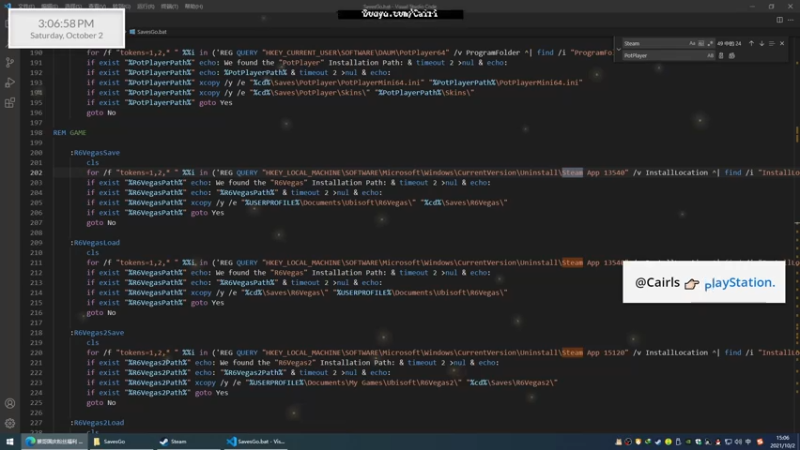Open the Manage gear icon
The height and width of the screenshot is (450, 800).
tap(10, 423)
